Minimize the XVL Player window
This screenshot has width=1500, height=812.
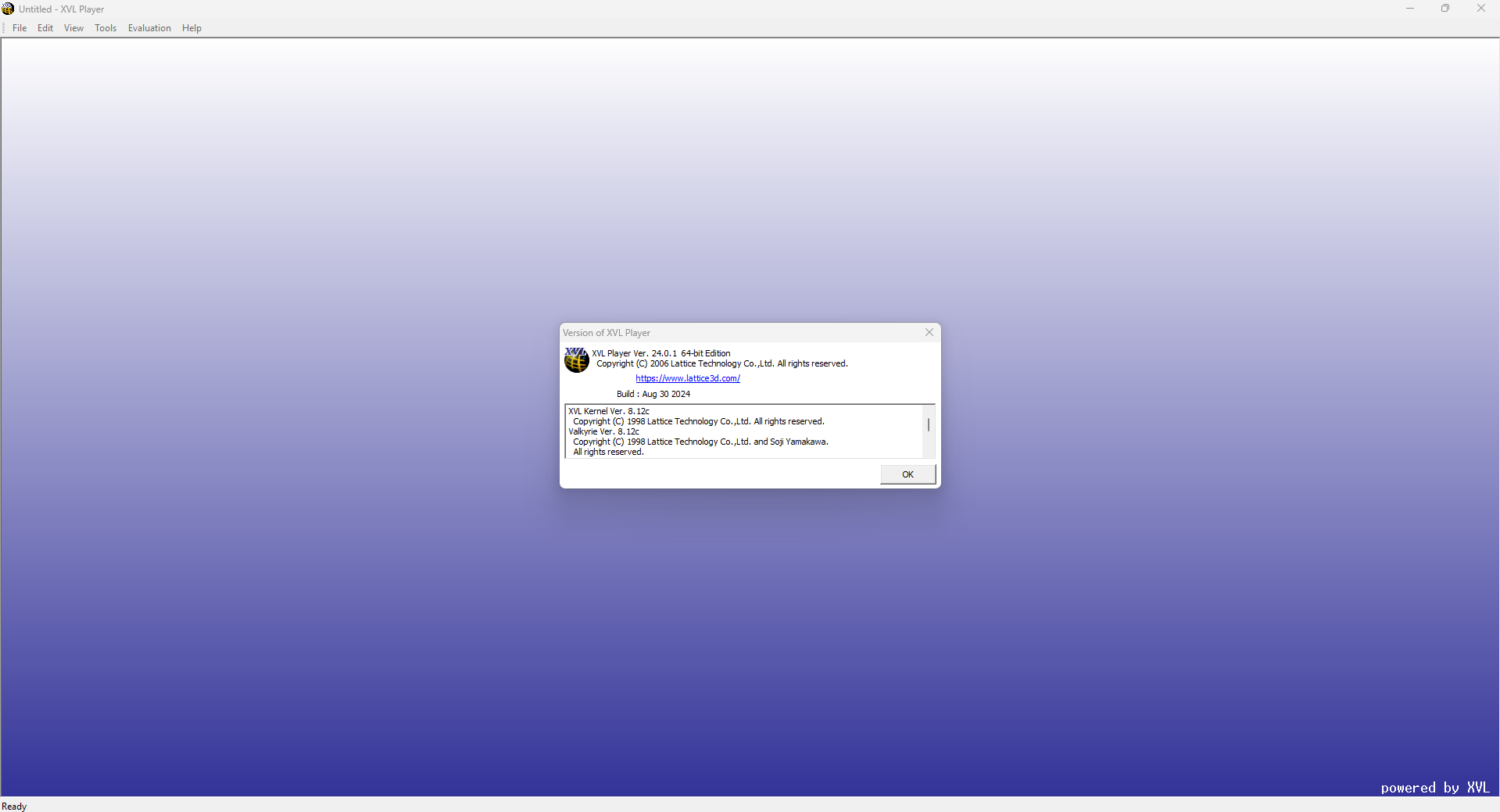coord(1410,9)
